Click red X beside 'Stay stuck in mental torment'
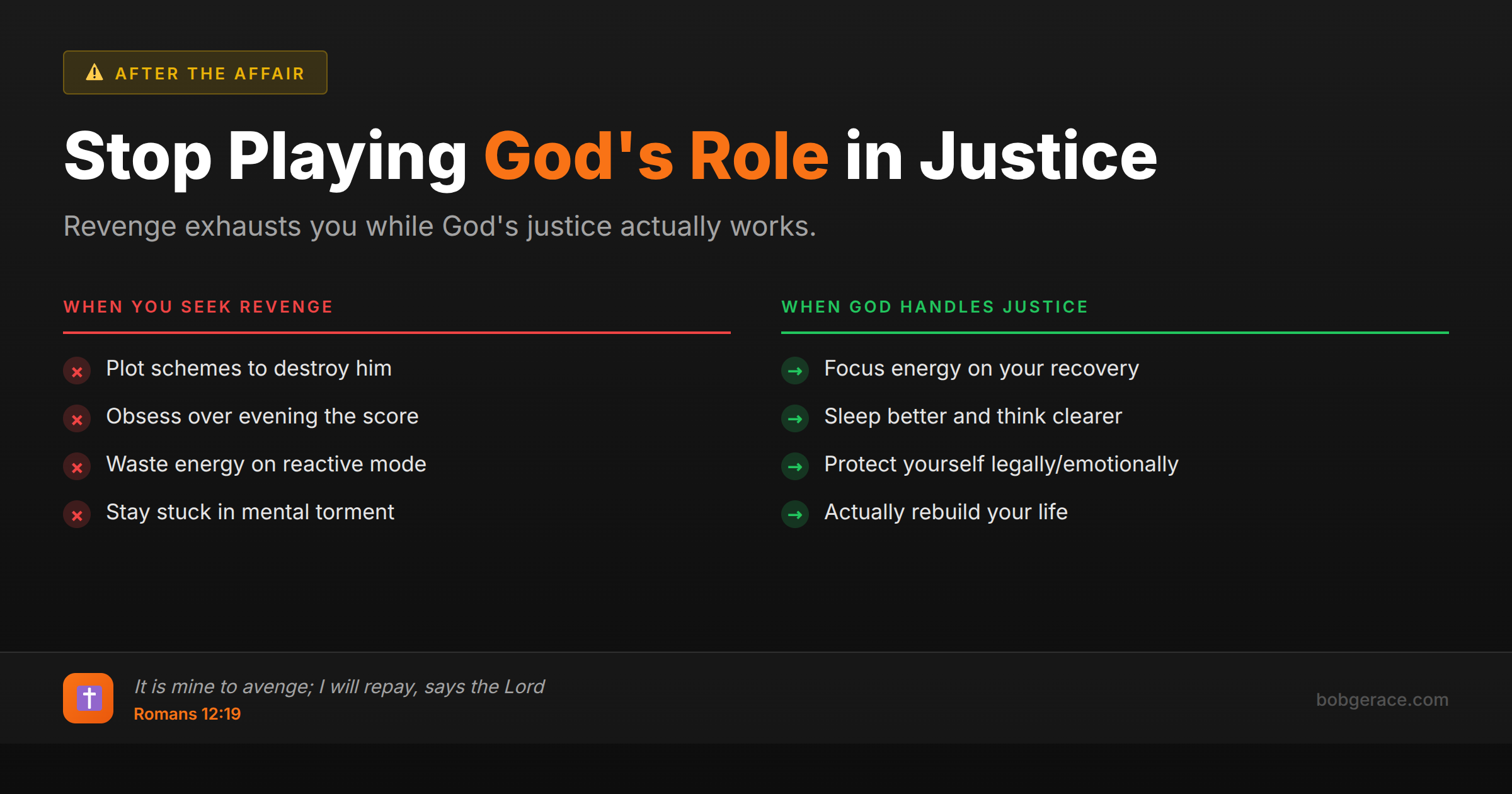1512x794 pixels. 77,515
